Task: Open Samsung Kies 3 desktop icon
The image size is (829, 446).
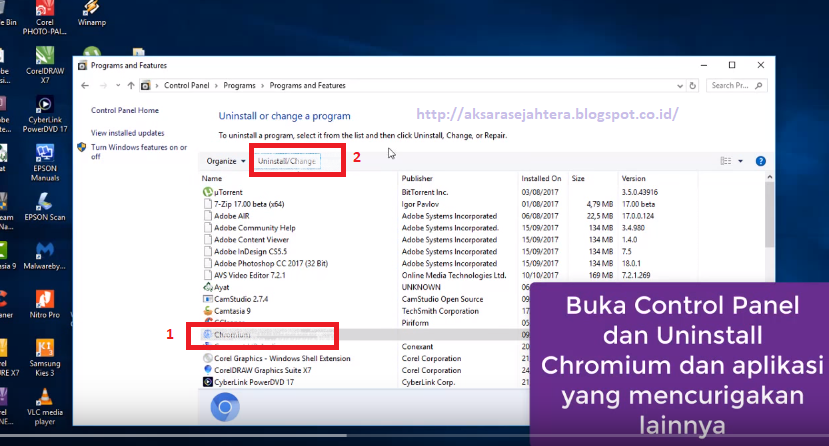Action: (45, 358)
